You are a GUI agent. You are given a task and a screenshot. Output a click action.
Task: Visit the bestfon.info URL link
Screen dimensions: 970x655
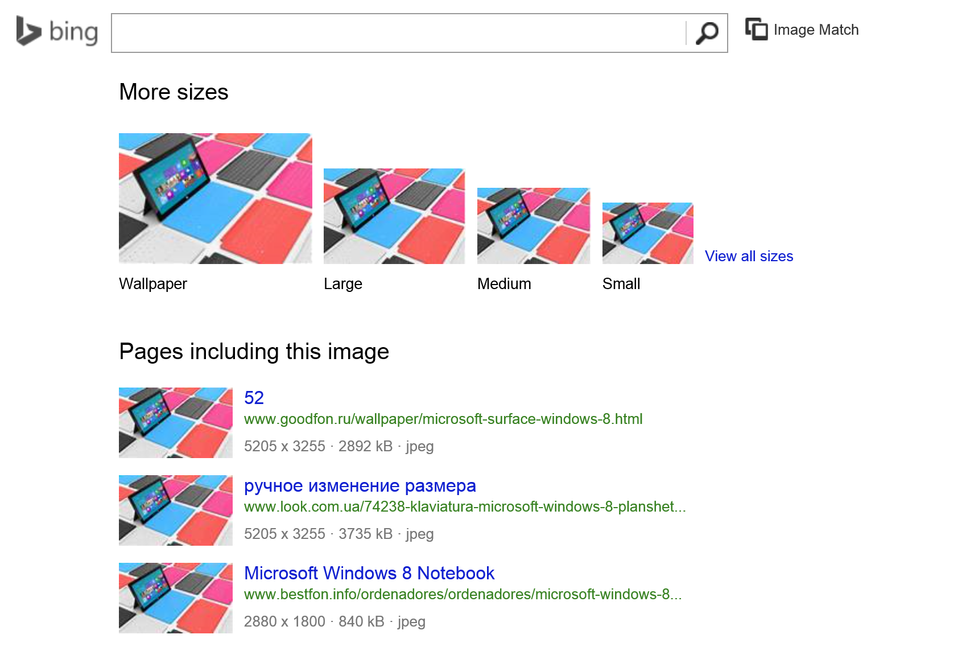click(x=463, y=594)
